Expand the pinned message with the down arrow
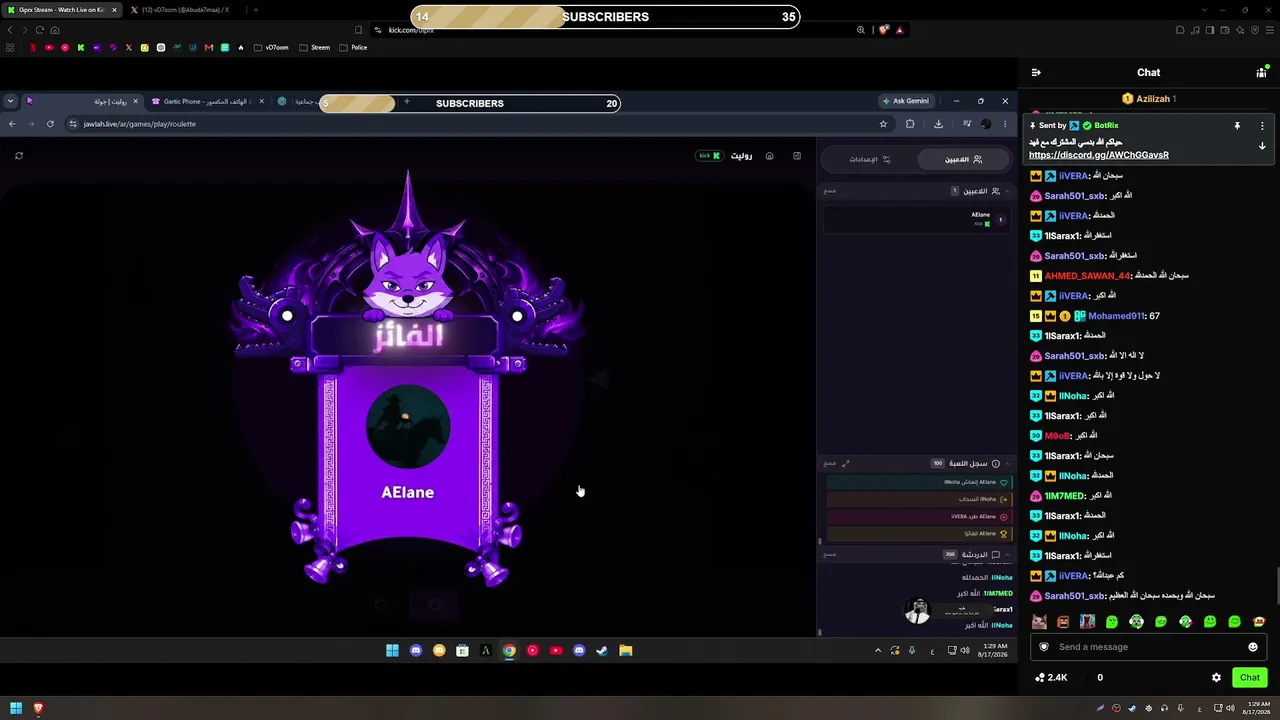 click(1262, 146)
